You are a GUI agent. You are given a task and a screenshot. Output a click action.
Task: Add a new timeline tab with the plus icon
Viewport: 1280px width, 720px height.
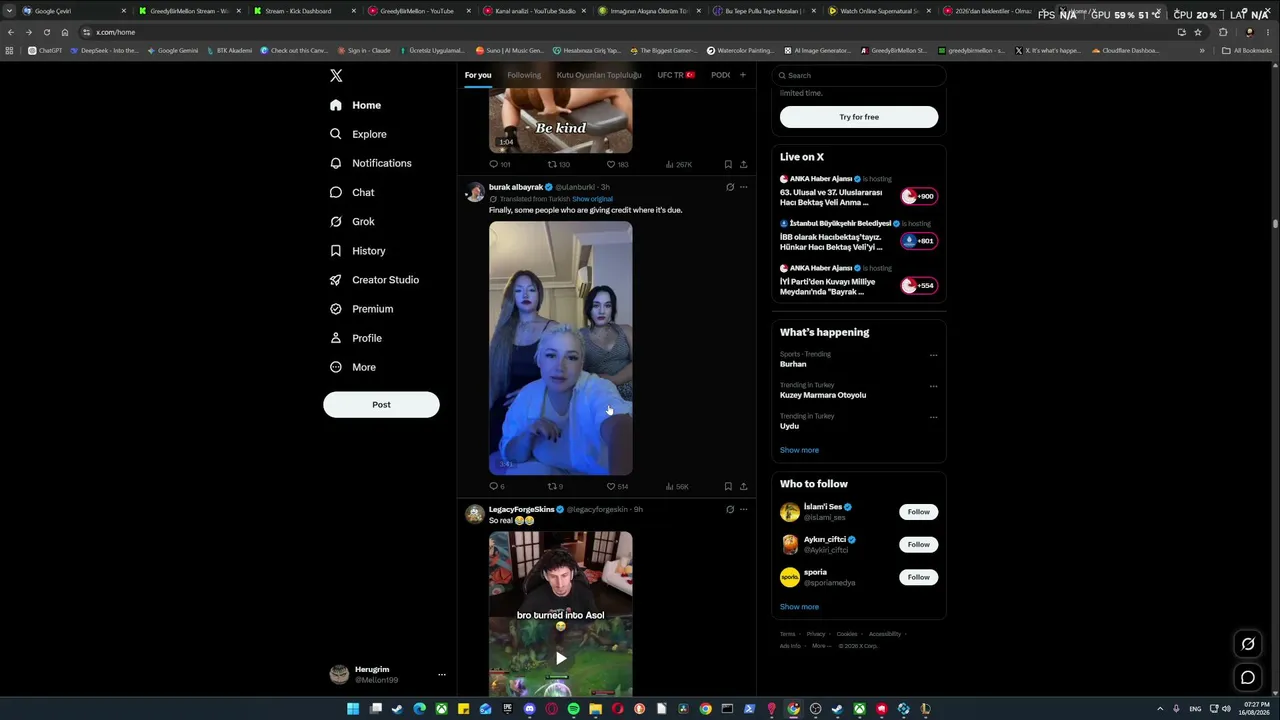click(x=742, y=75)
